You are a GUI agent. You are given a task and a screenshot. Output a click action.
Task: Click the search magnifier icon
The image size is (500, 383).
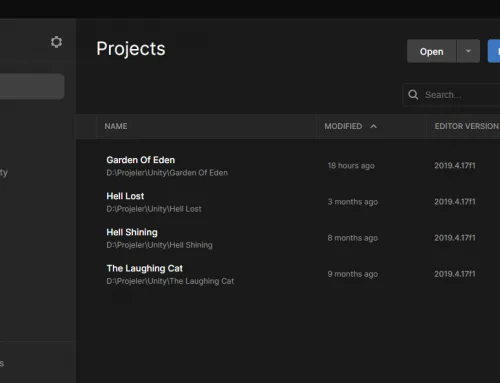point(413,95)
